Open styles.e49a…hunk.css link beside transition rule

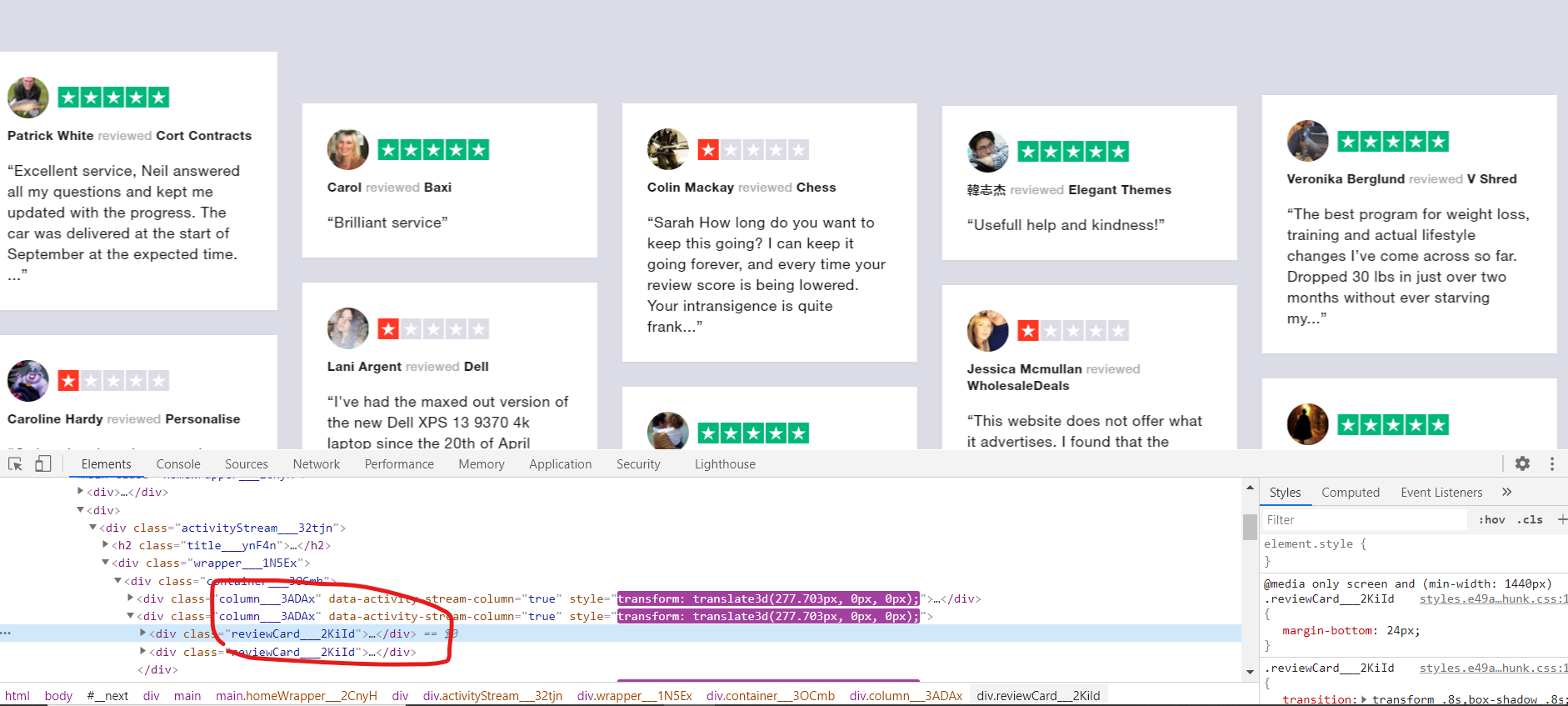coord(1493,668)
